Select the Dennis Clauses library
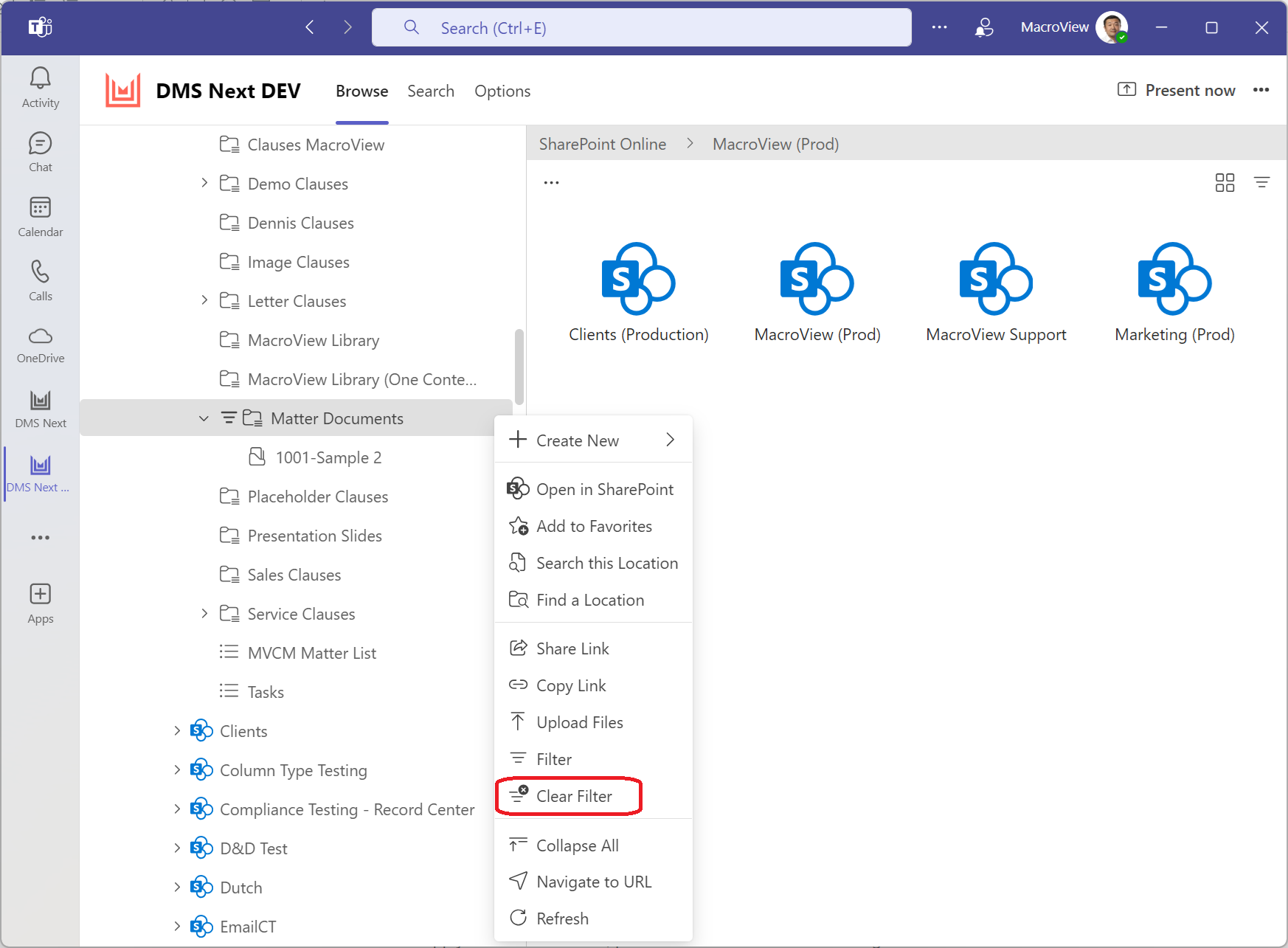Screen dimensions: 1288x948 pos(300,223)
